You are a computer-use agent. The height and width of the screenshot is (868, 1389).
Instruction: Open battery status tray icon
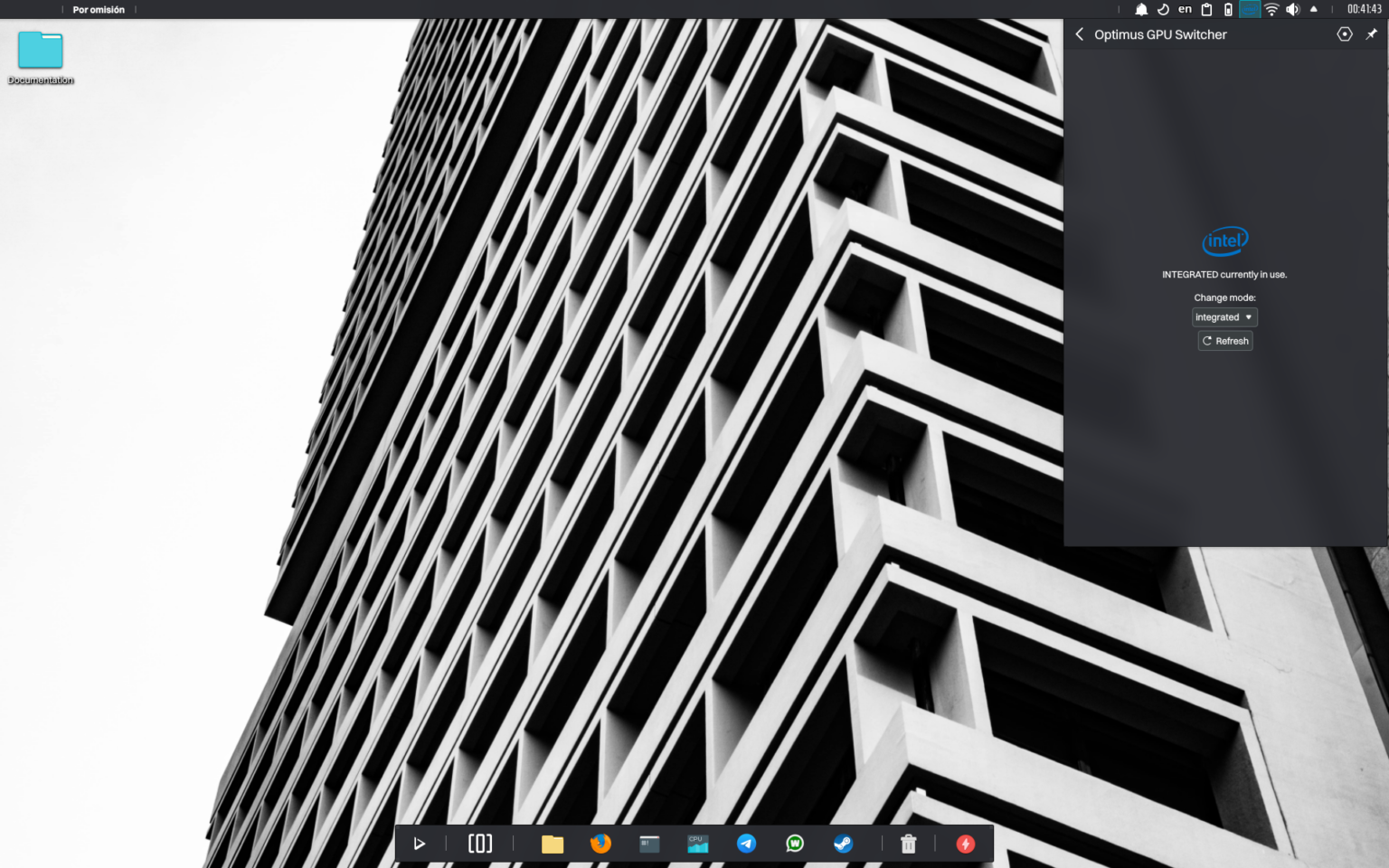[x=1228, y=9]
